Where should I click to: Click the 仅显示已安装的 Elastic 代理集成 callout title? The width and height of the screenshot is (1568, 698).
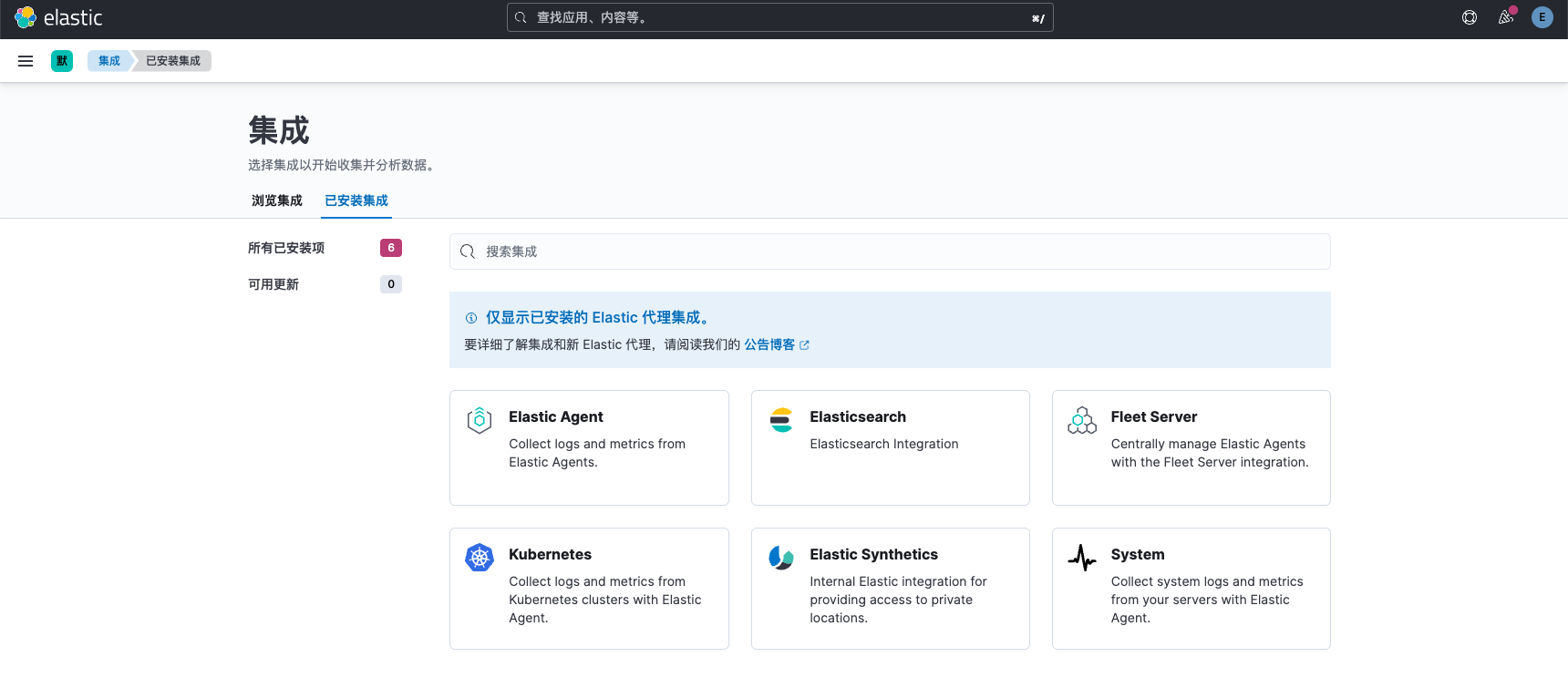pyautogui.click(x=599, y=317)
